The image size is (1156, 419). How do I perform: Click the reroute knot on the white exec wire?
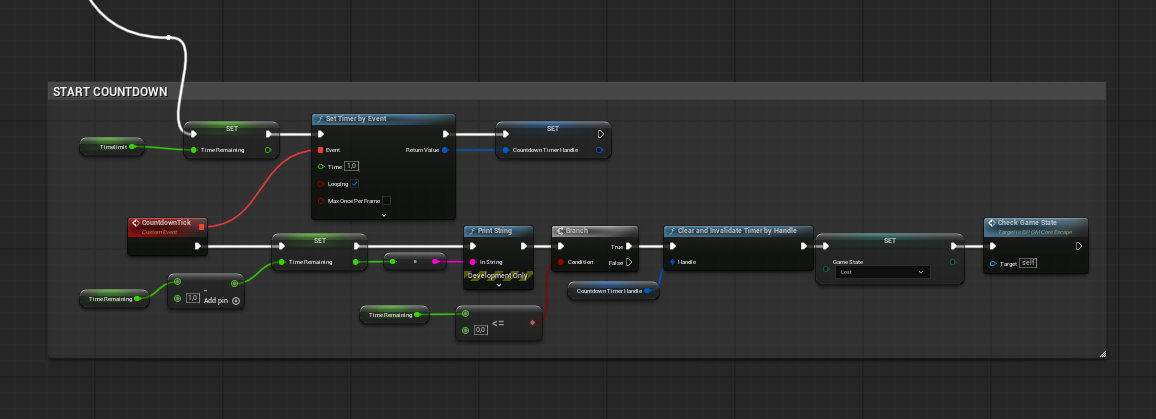(x=169, y=38)
